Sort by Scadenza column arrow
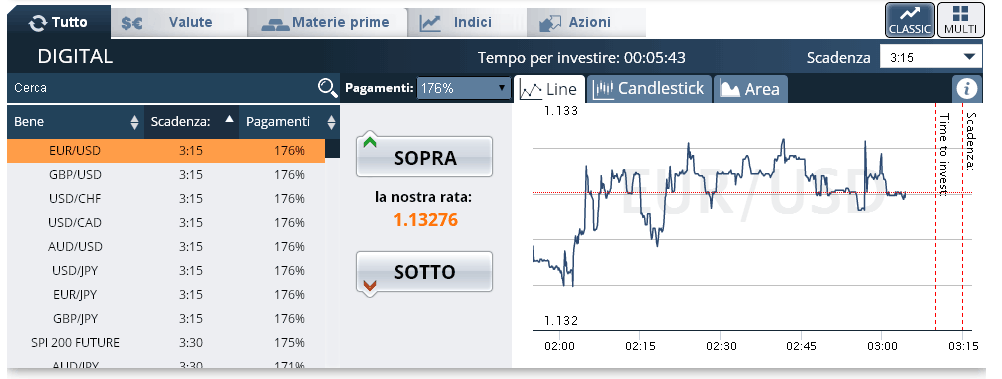Screen dimensions: 1002x379 [x=229, y=119]
